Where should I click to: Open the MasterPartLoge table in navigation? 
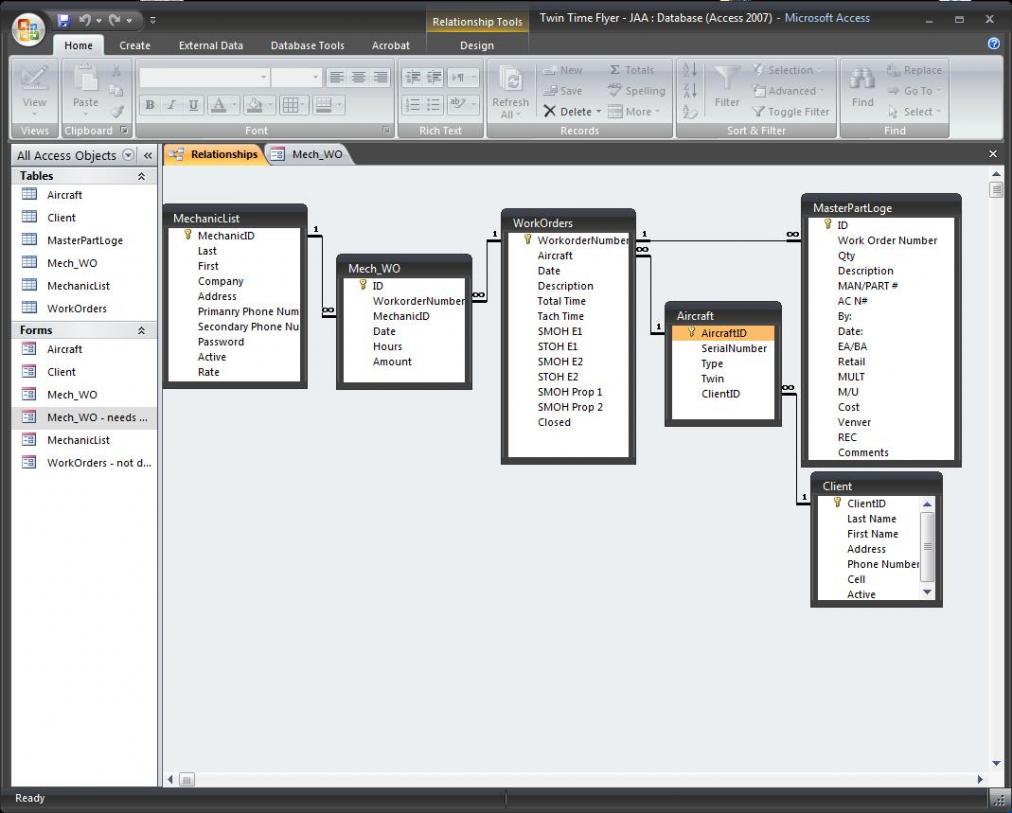click(85, 240)
